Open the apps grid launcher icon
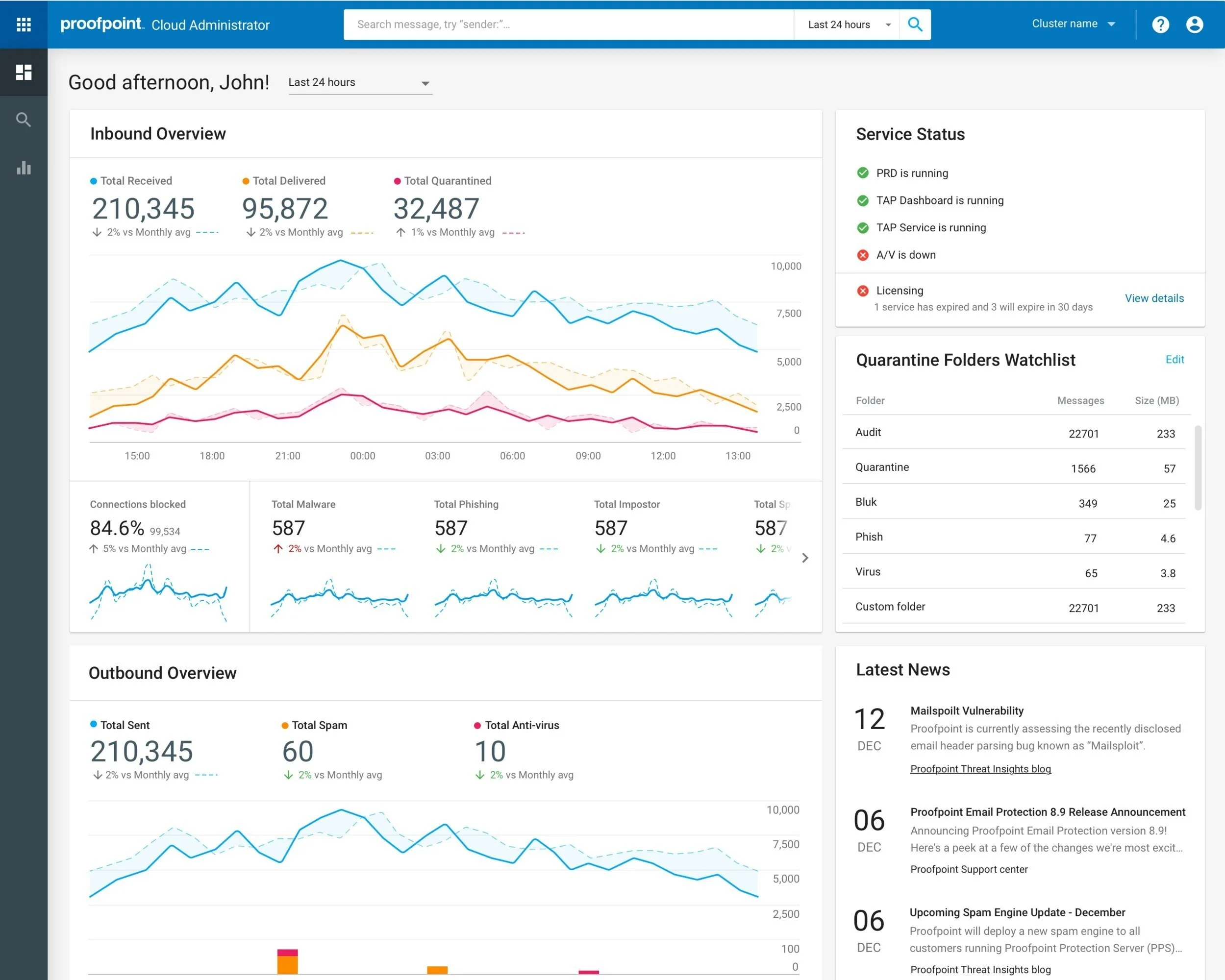 tap(24, 24)
